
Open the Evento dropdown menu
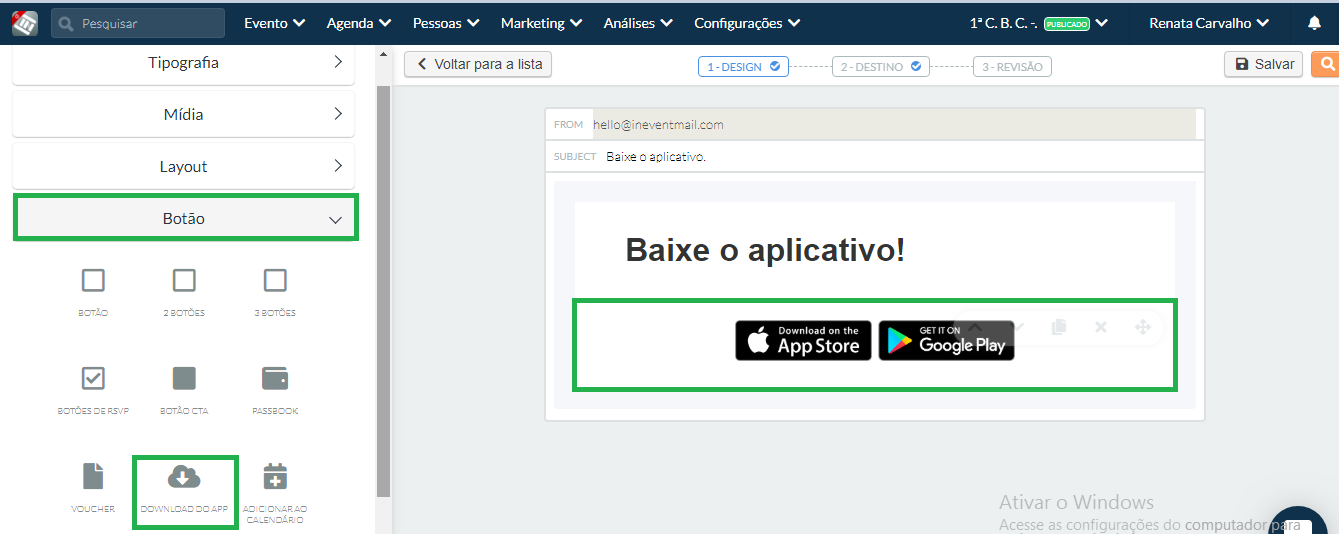(274, 23)
